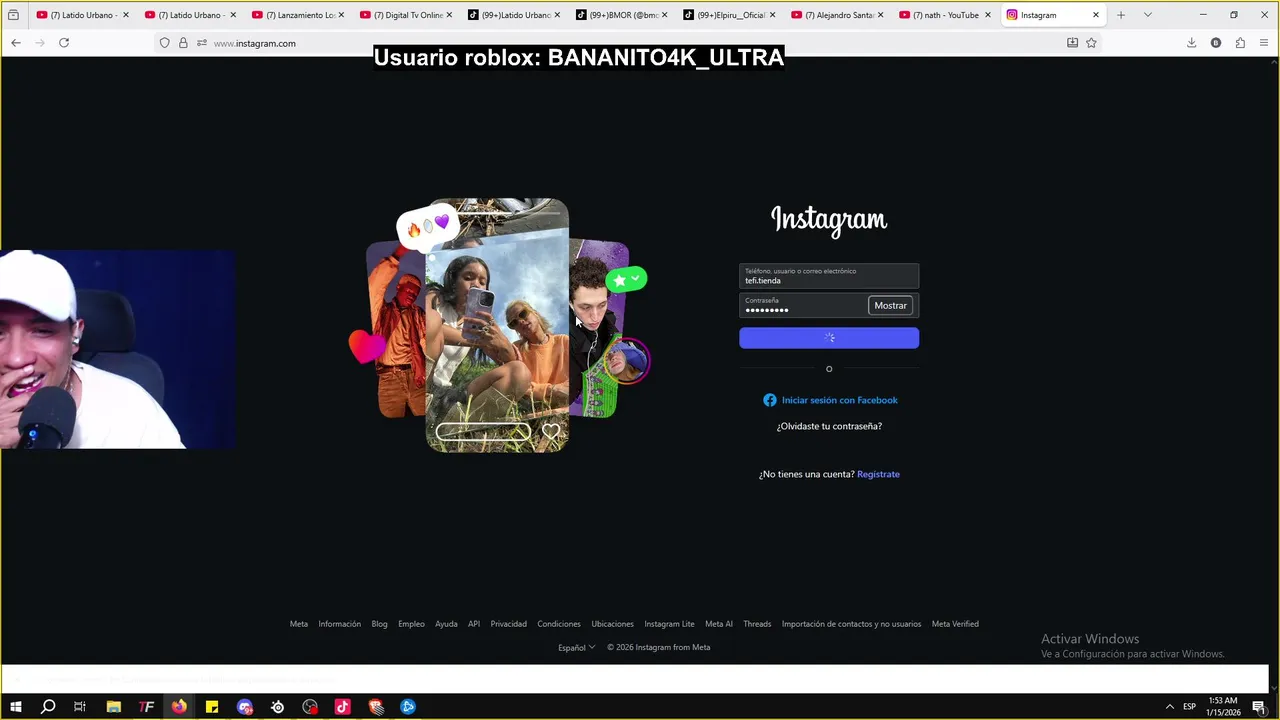Open Blog footer link
Viewport: 1280px width, 720px height.
point(380,624)
